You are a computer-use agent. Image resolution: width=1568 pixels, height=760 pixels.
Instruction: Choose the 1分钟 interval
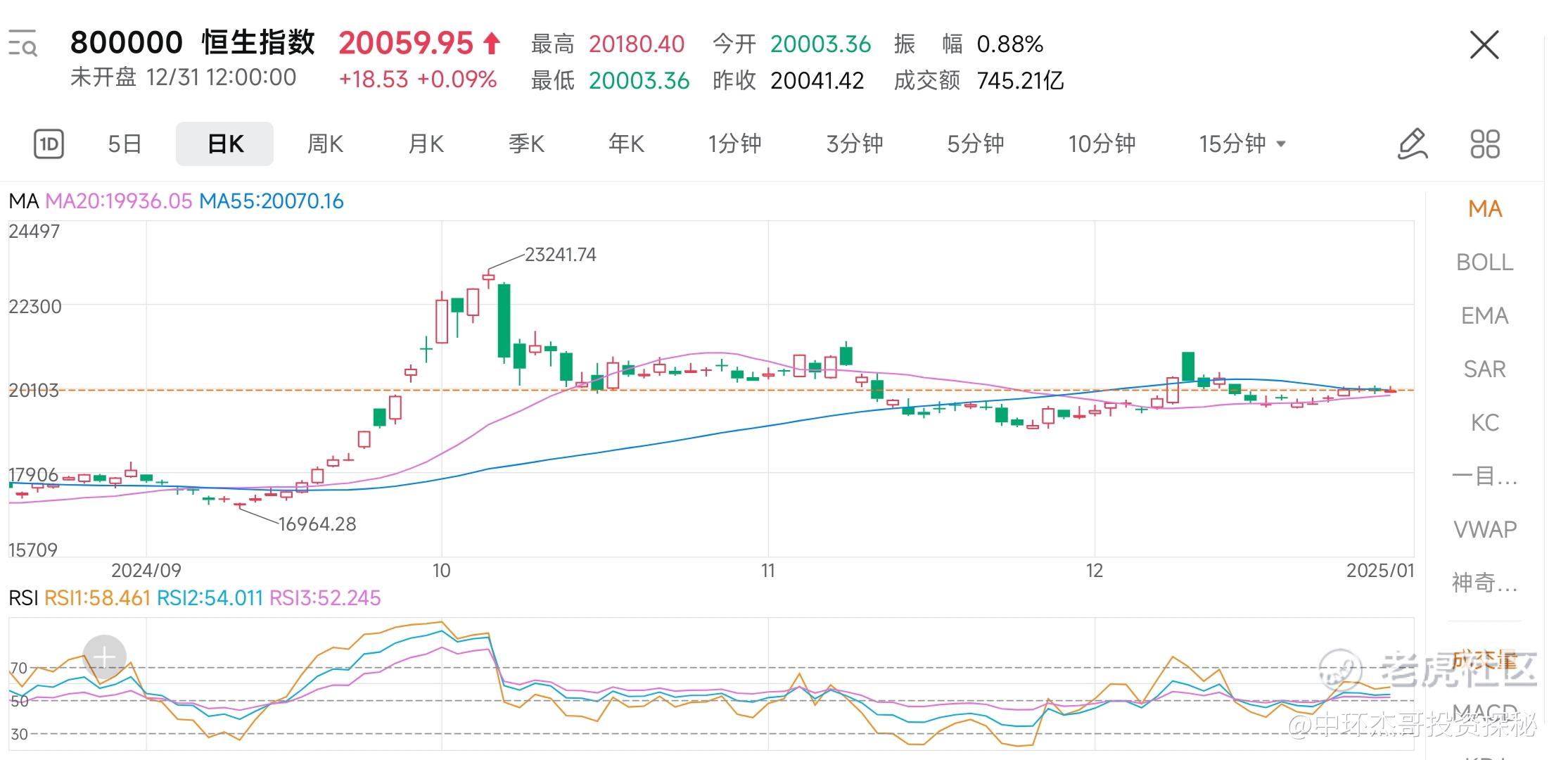tap(734, 144)
